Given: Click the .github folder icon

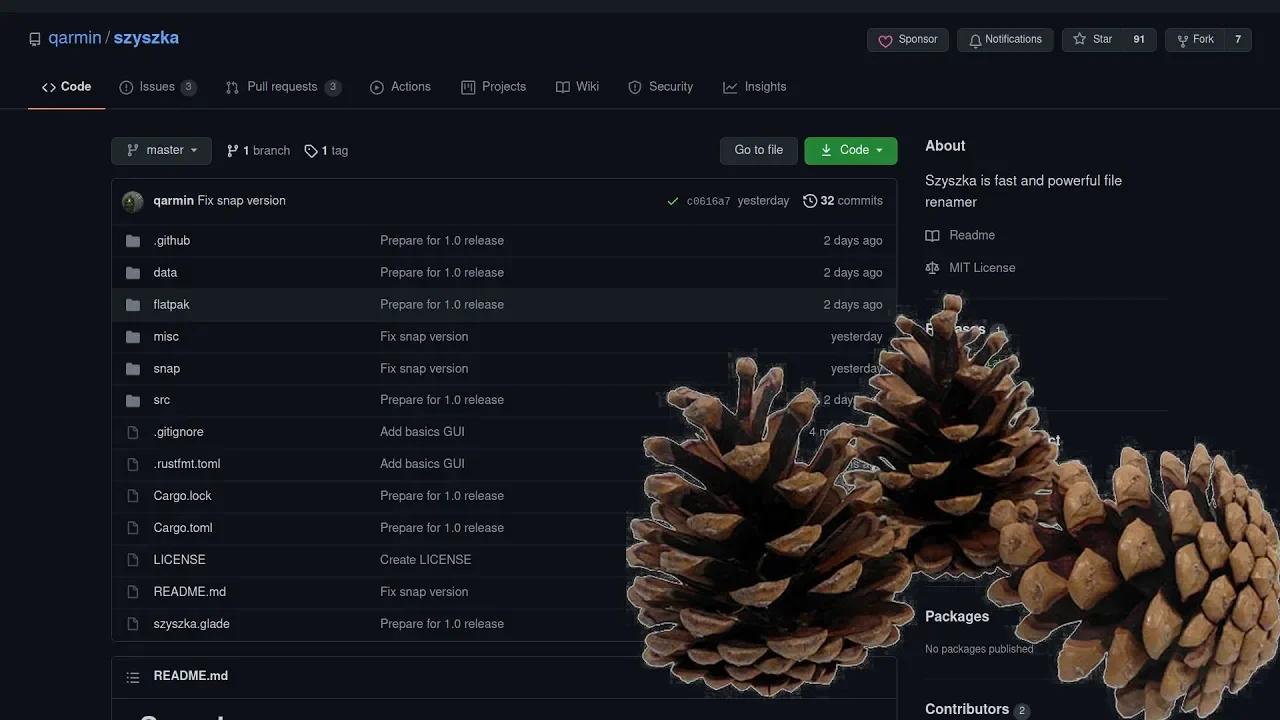Looking at the screenshot, I should tap(132, 241).
